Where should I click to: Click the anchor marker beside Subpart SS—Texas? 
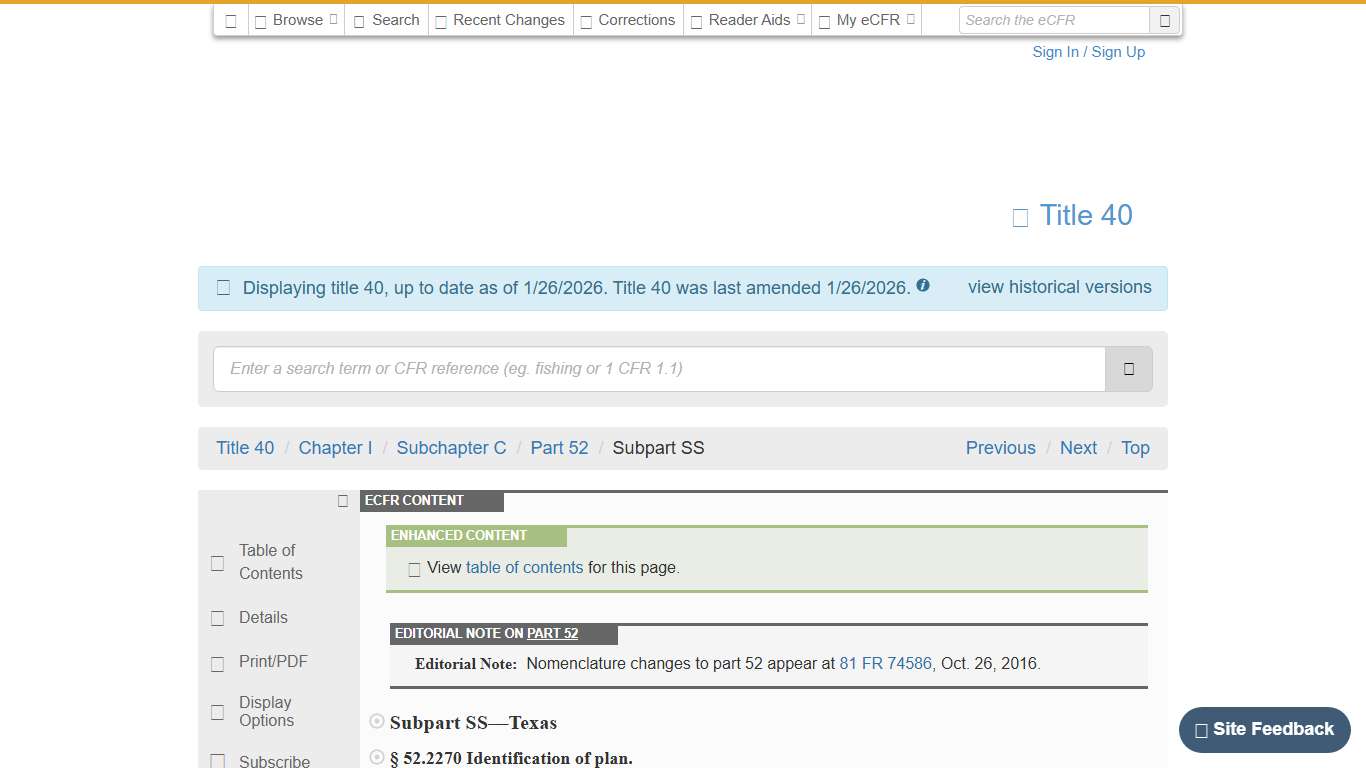[x=376, y=720]
